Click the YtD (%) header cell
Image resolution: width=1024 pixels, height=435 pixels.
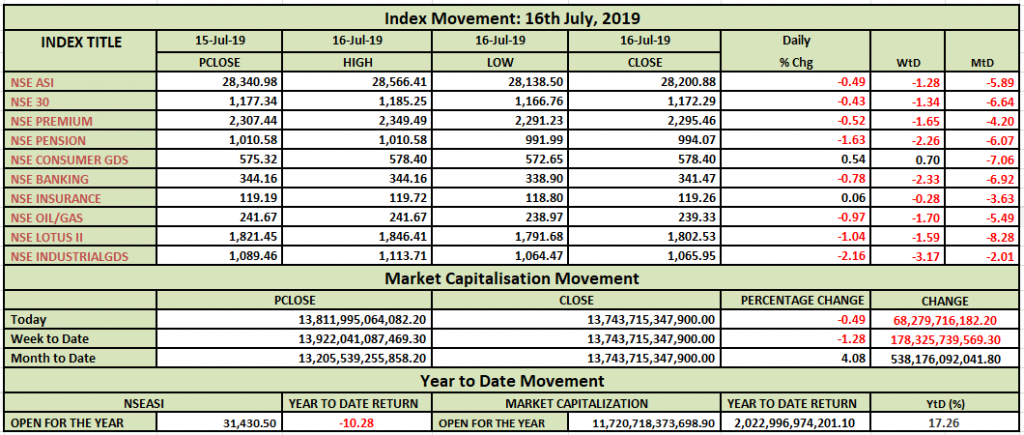[944, 403]
